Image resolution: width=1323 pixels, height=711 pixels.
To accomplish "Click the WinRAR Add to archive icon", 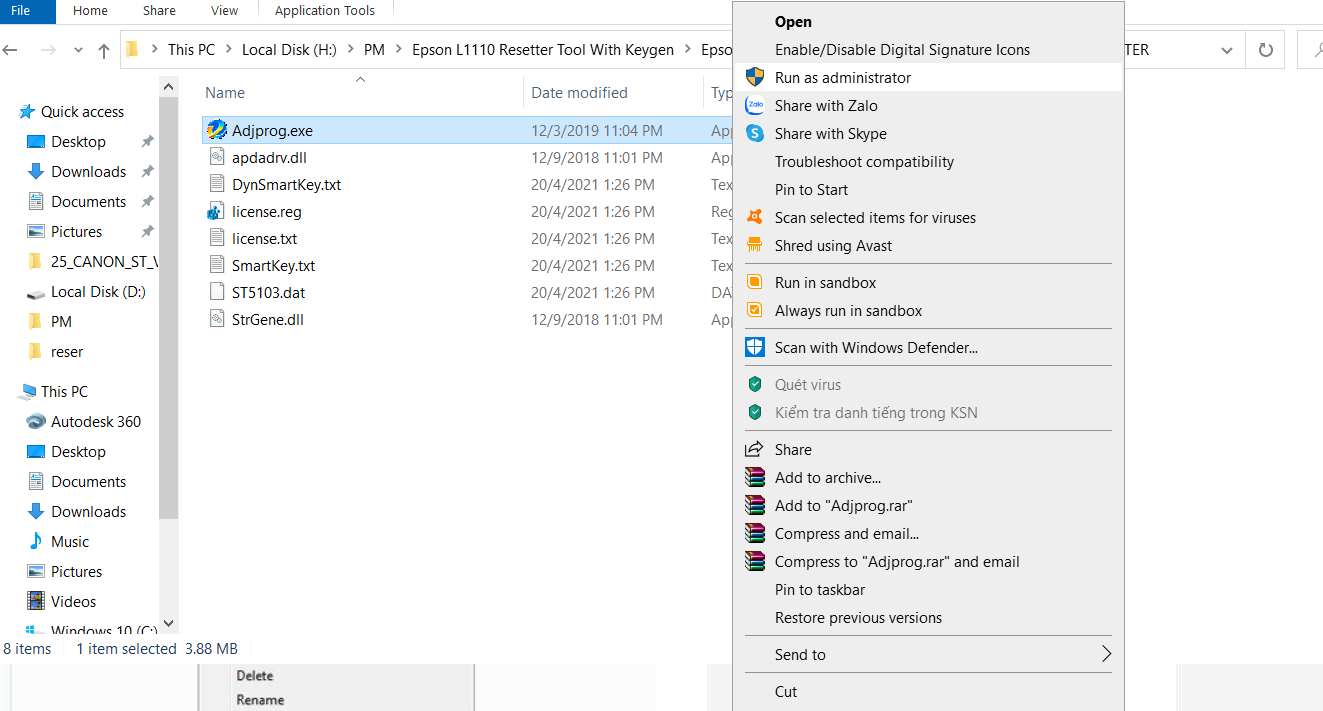I will coord(755,478).
